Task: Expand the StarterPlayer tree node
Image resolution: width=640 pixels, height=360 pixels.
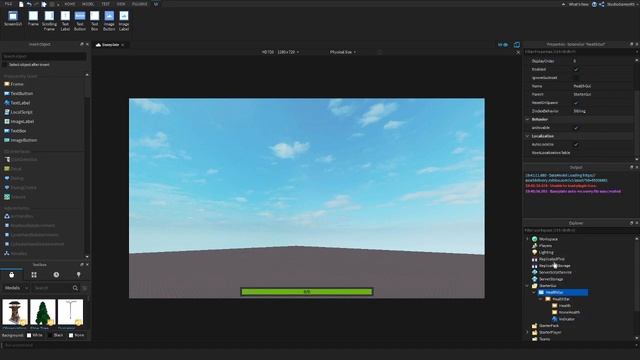Action: [527, 332]
